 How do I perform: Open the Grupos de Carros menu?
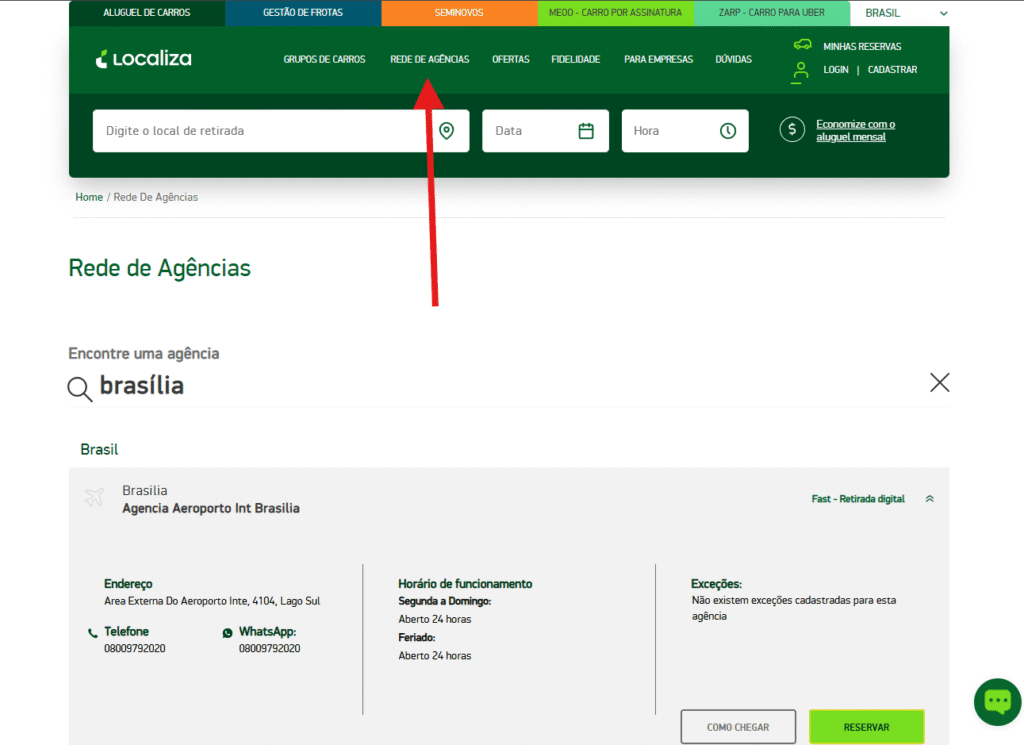click(x=324, y=59)
